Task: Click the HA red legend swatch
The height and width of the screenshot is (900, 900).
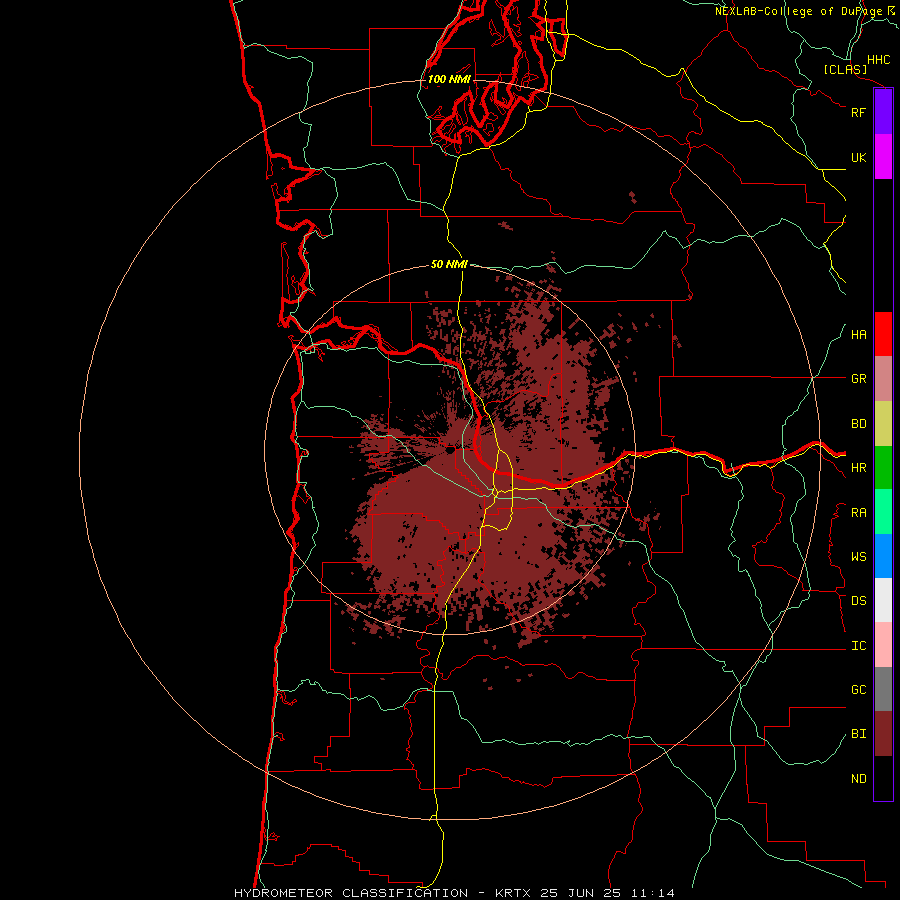Action: pos(883,334)
